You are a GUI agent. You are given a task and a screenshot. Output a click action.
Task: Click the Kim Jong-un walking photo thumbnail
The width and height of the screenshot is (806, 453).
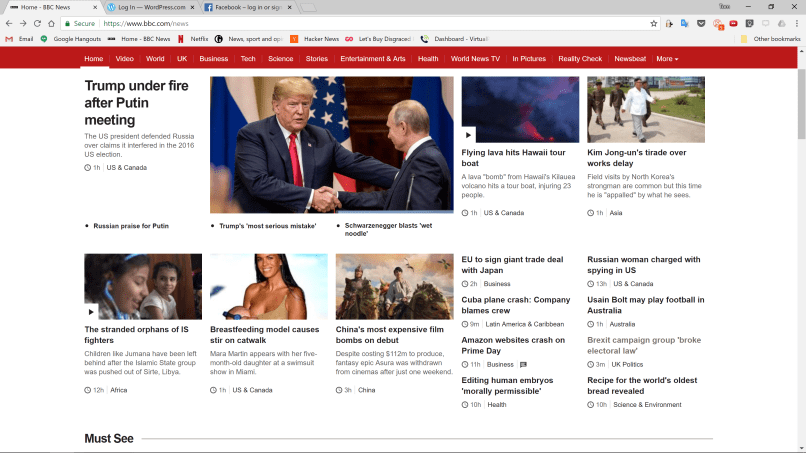click(646, 110)
